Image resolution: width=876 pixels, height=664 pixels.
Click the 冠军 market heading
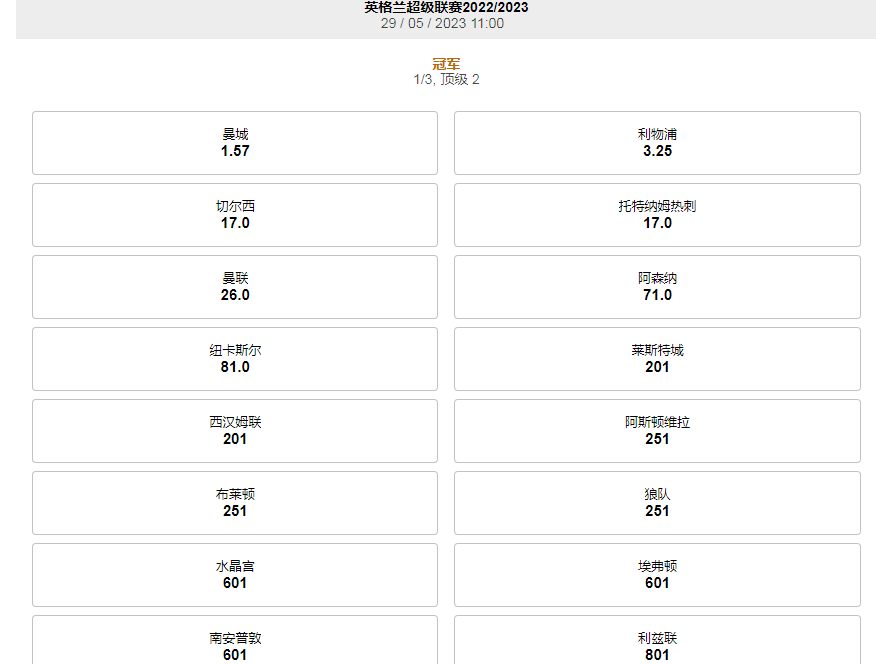point(446,64)
